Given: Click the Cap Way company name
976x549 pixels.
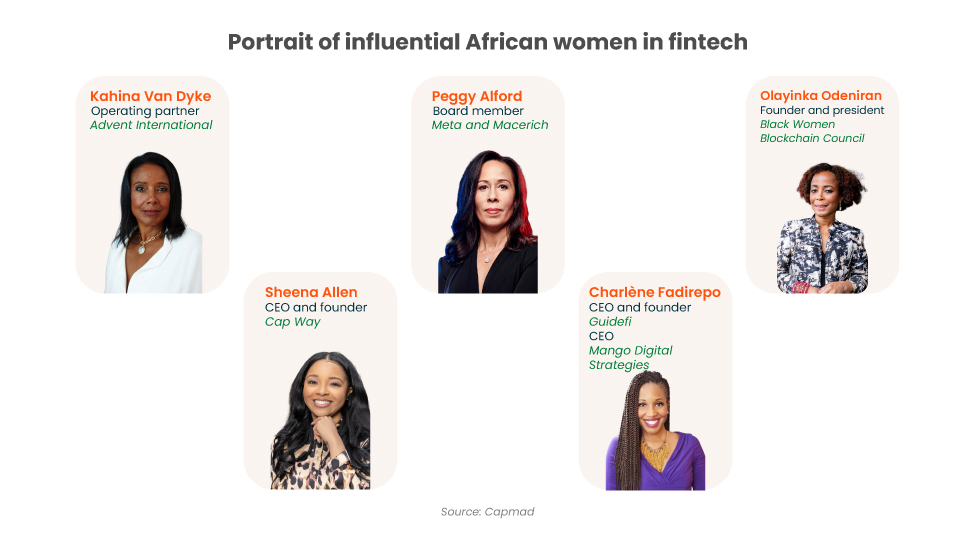Looking at the screenshot, I should [293, 322].
